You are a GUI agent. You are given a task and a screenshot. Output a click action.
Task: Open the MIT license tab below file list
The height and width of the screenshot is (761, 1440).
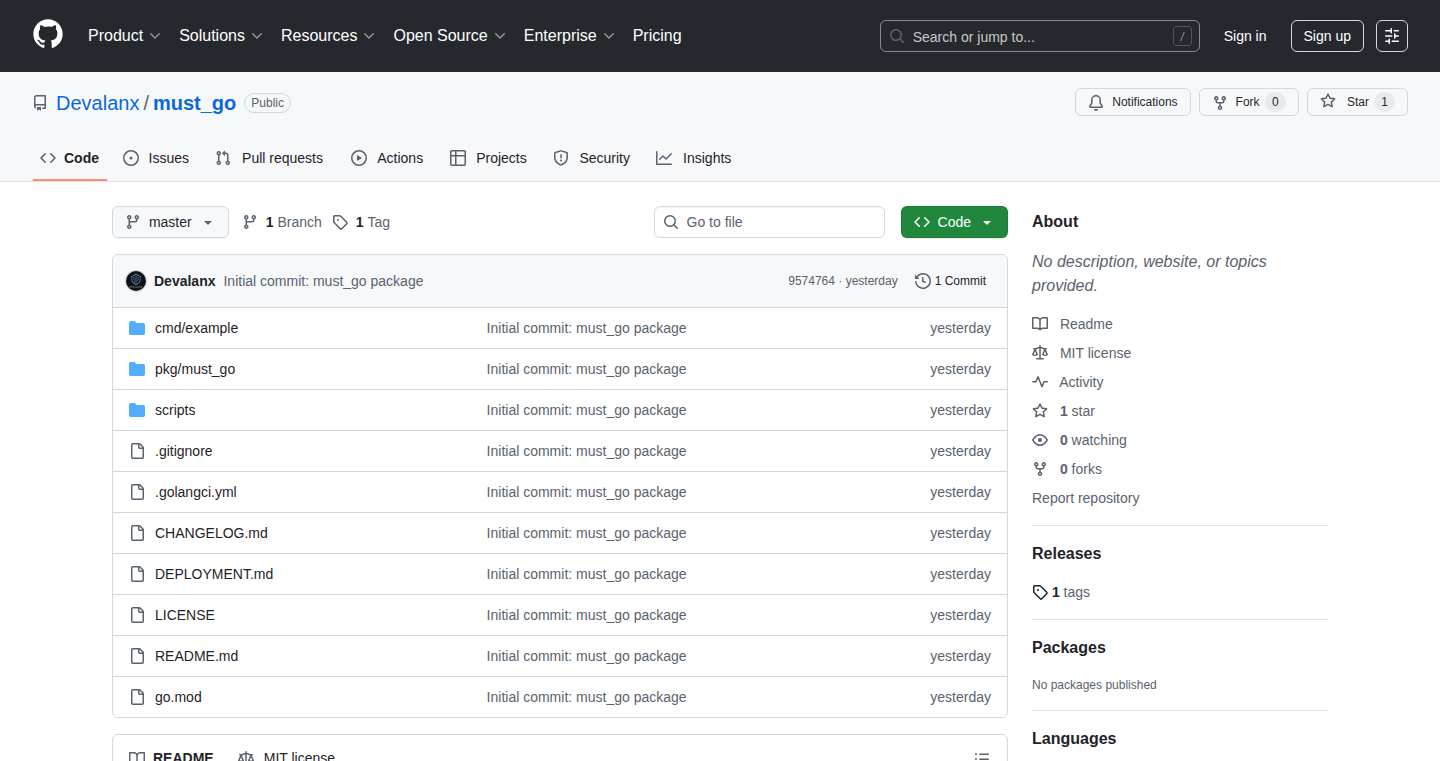pos(287,757)
